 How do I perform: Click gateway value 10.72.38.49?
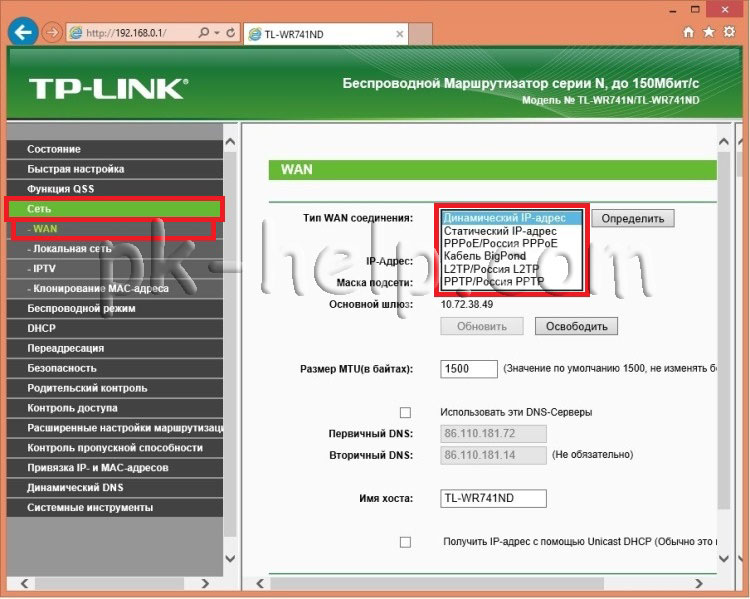pos(467,305)
